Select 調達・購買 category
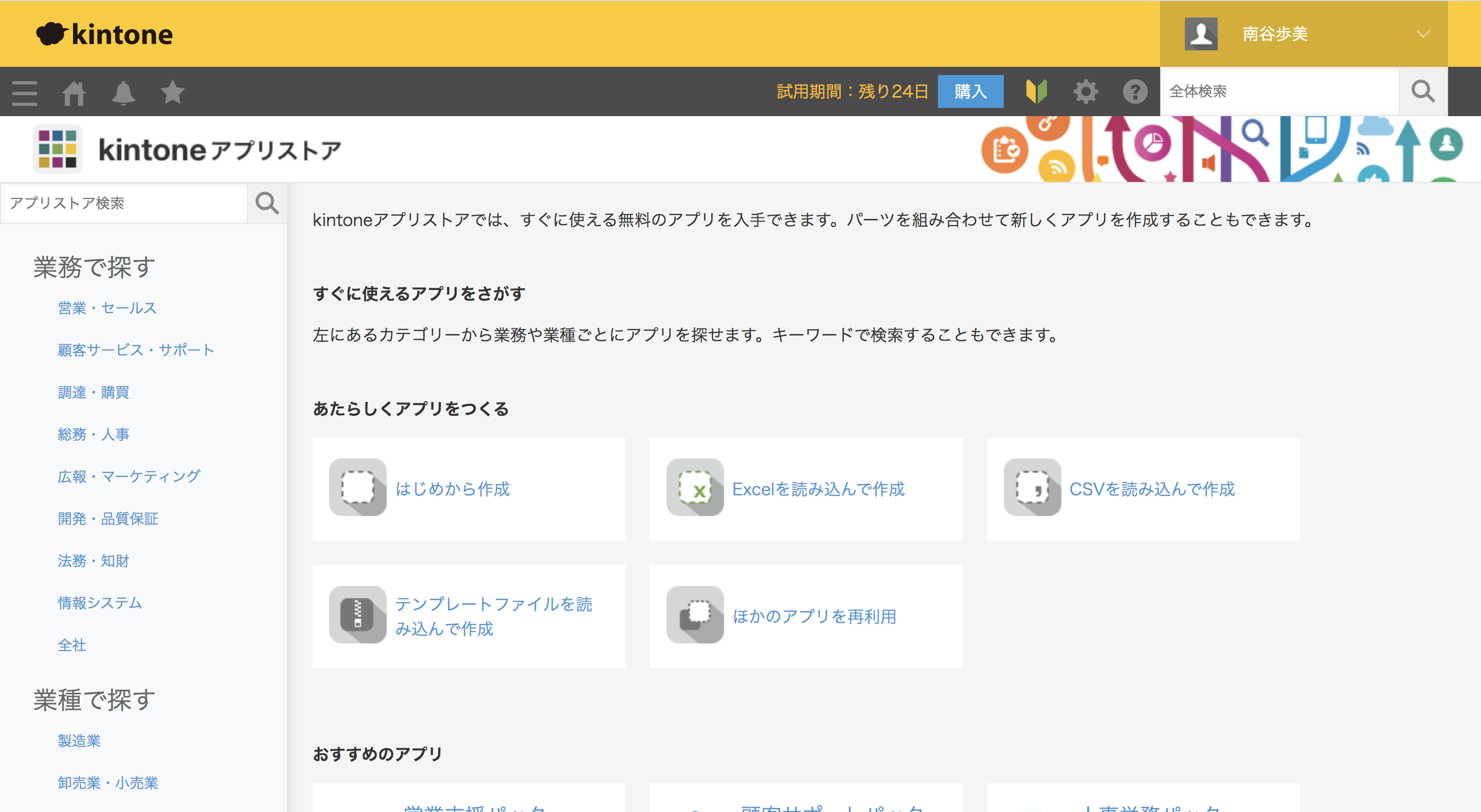Image resolution: width=1481 pixels, height=812 pixels. click(x=94, y=393)
